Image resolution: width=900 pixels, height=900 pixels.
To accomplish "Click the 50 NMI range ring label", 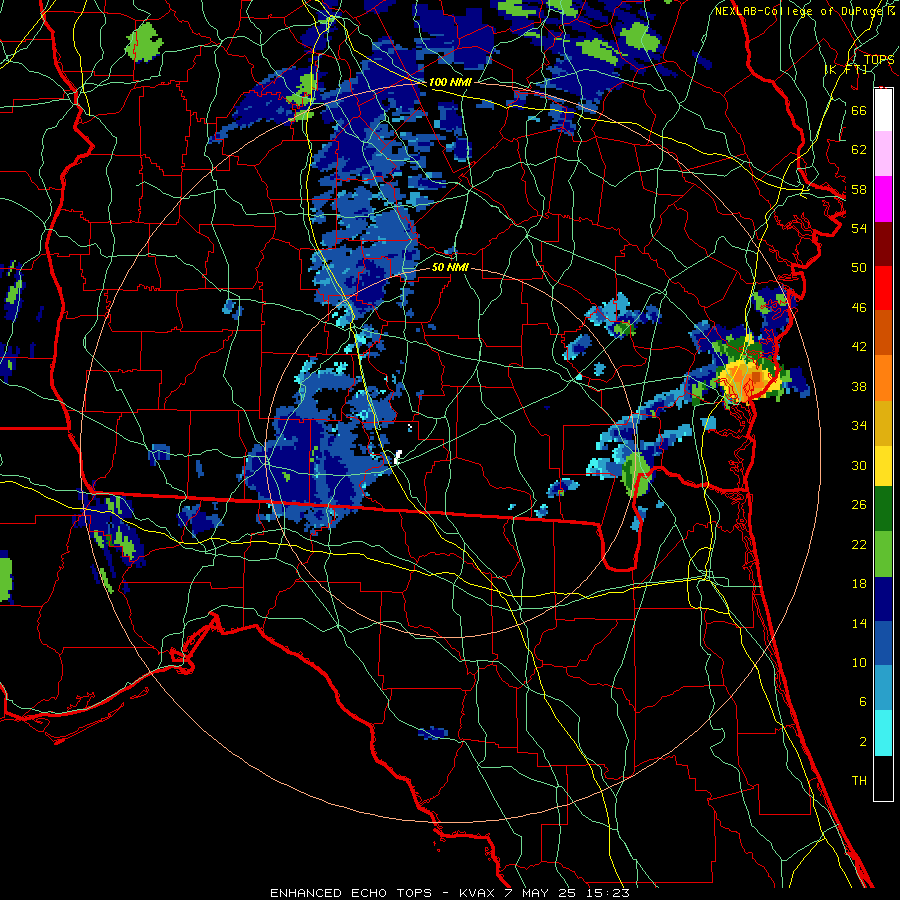I will pos(450,267).
